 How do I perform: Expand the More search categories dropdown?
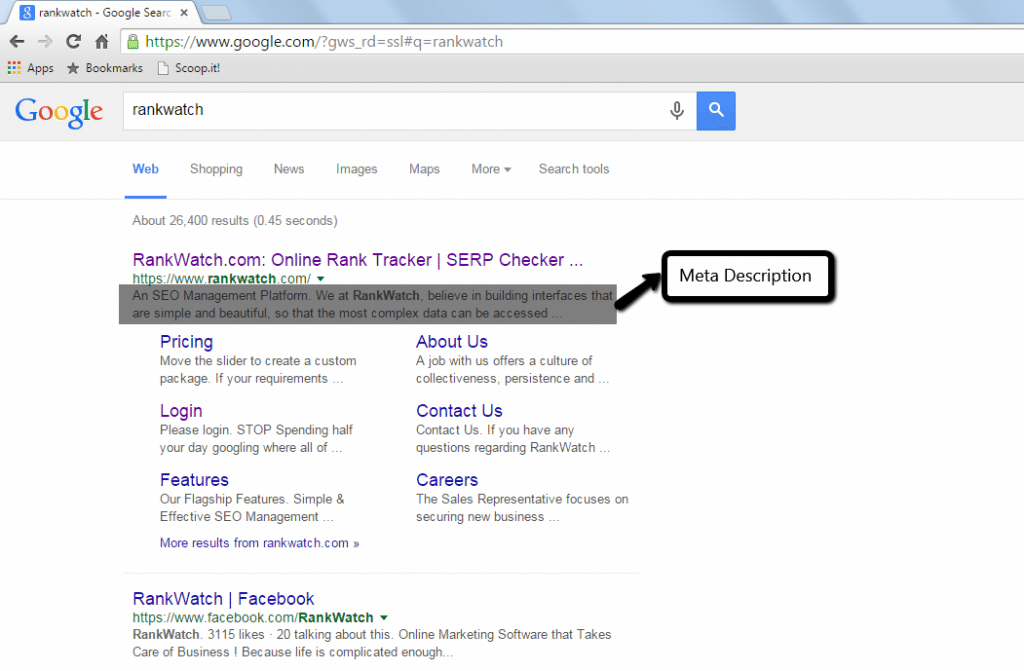click(491, 169)
